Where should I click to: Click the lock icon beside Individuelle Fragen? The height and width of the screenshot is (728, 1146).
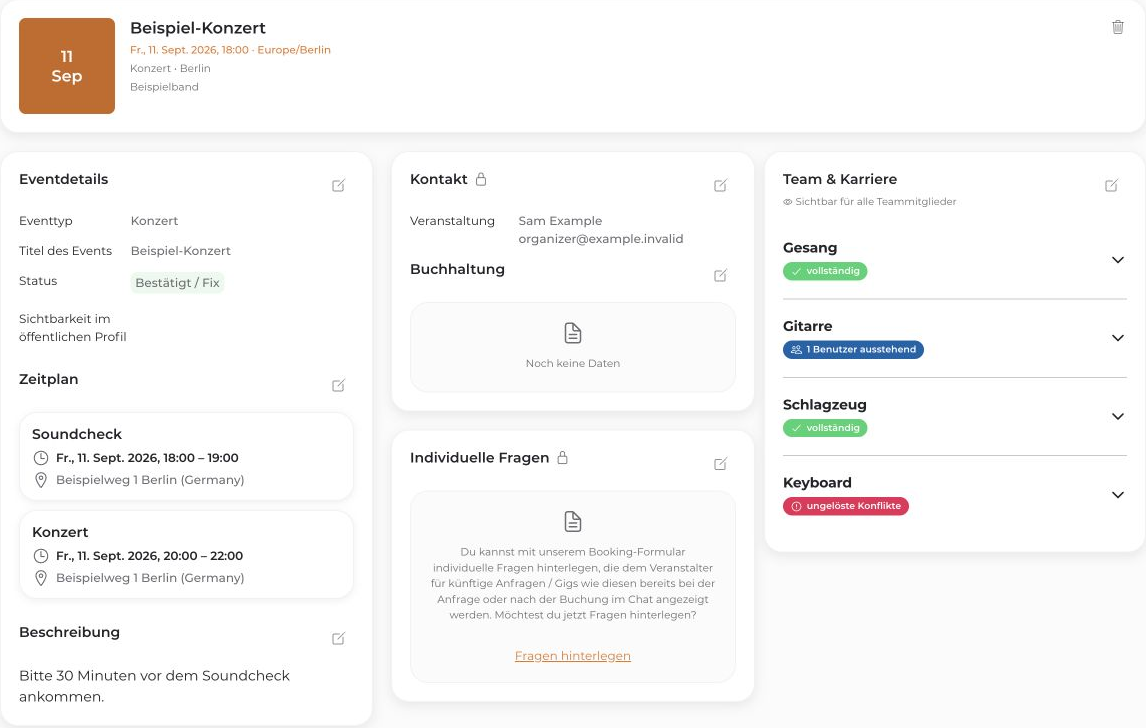(563, 458)
